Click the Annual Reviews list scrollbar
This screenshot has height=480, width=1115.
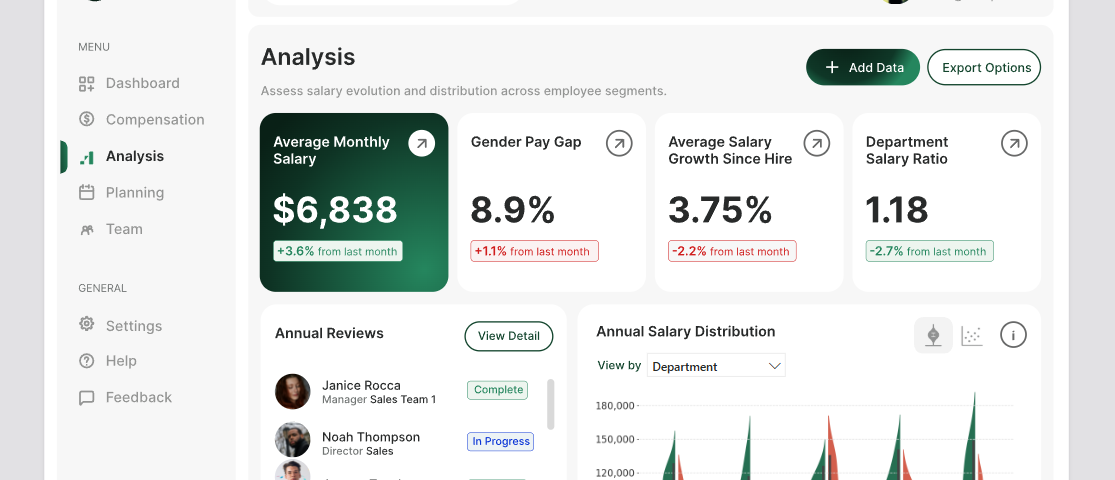coord(550,404)
